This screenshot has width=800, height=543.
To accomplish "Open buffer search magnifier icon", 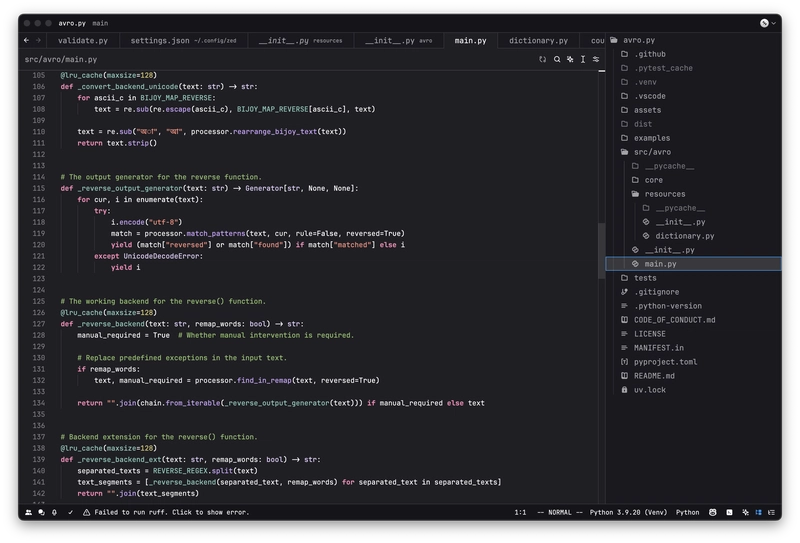I will [557, 60].
